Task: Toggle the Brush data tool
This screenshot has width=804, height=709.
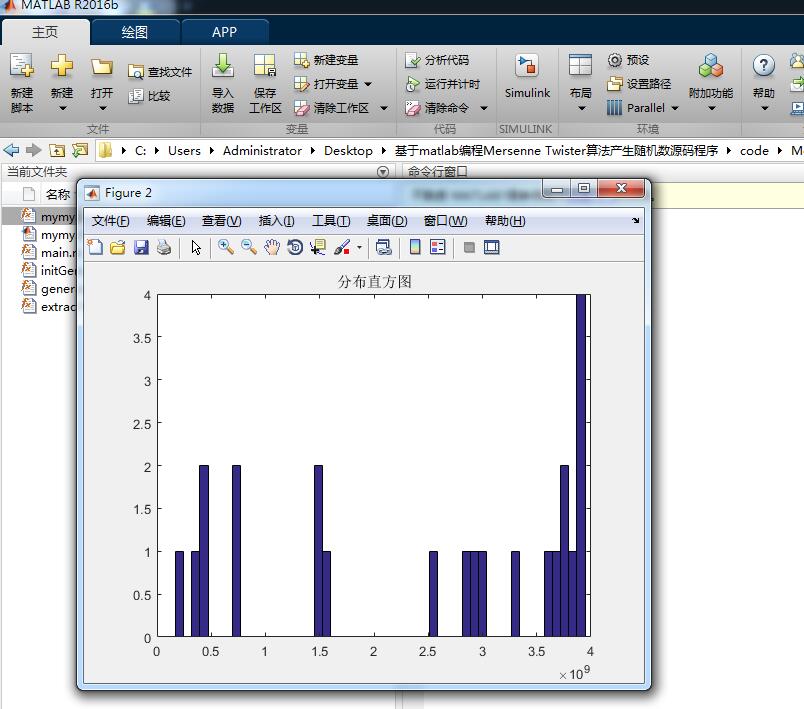Action: click(x=341, y=248)
